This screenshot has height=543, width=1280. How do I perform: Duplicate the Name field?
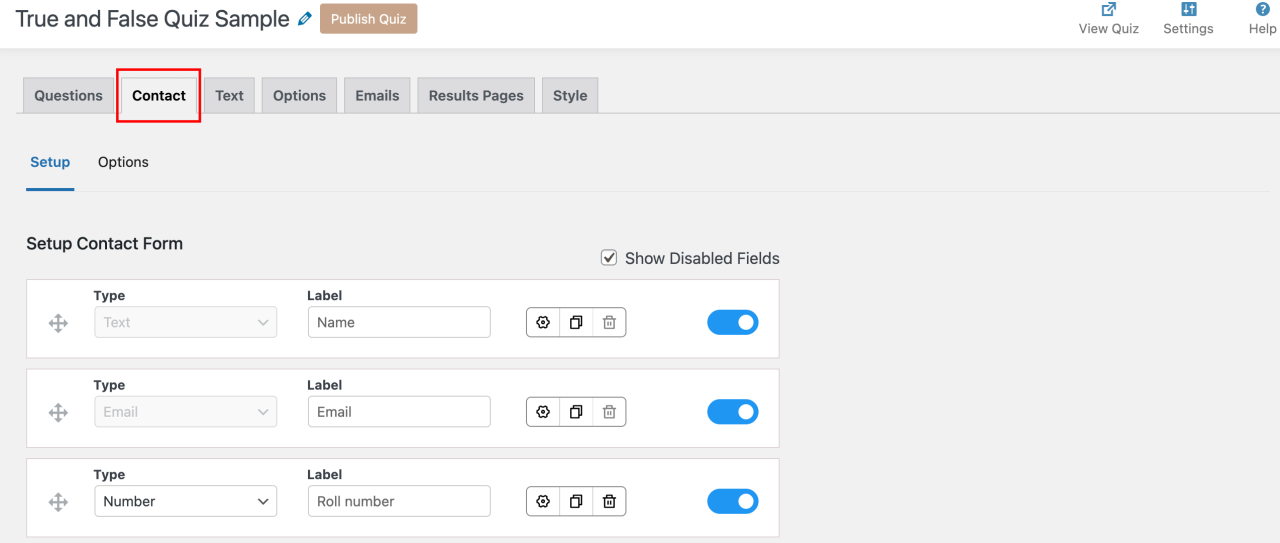click(576, 322)
